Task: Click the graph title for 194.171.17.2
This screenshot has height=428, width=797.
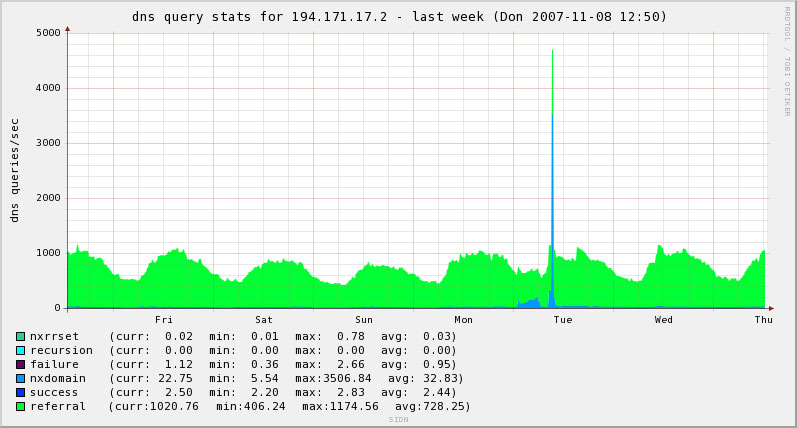Action: click(399, 17)
